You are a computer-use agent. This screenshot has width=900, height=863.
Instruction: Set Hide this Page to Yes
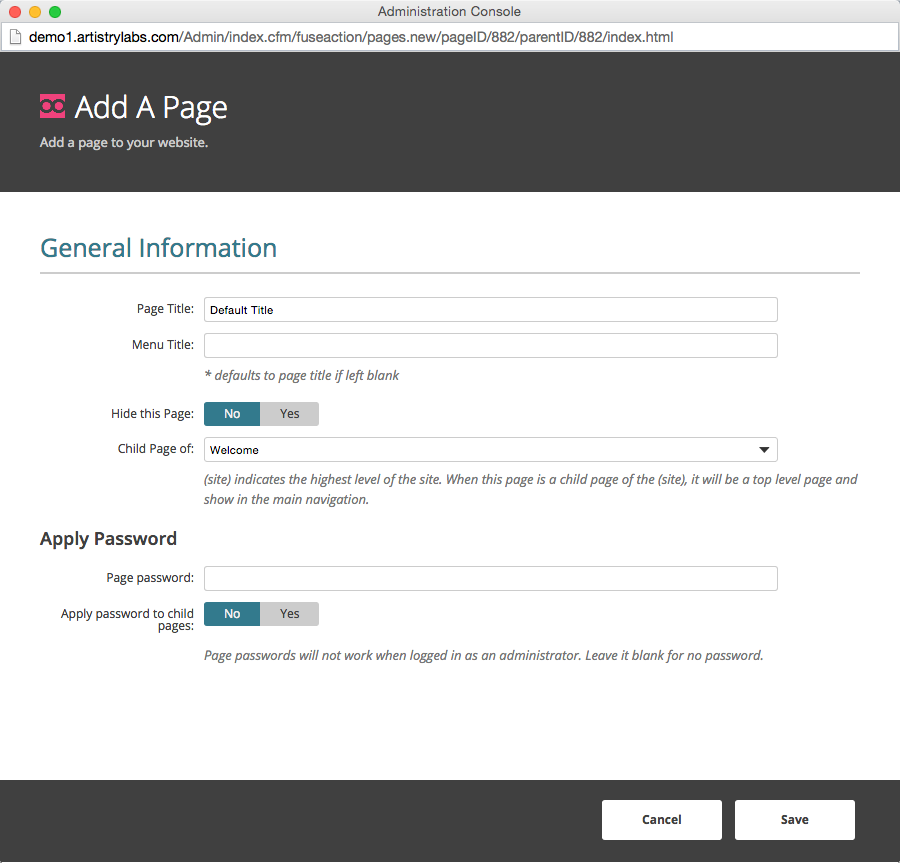[289, 414]
